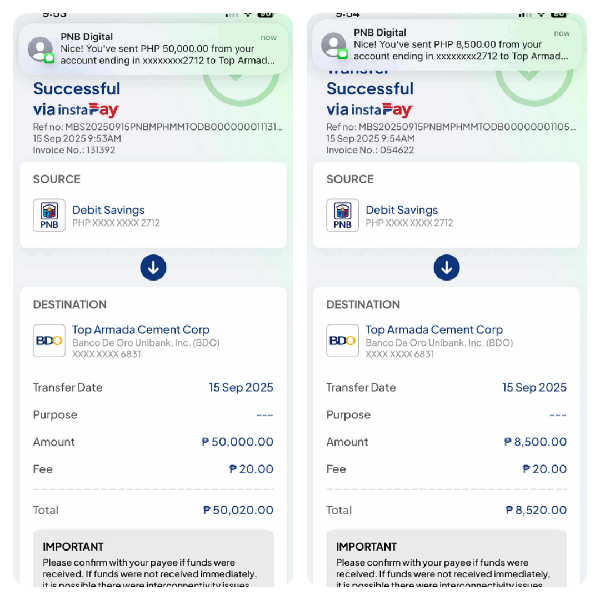Open the PNB Digital notification about PHP 50,000.00

pos(153,49)
